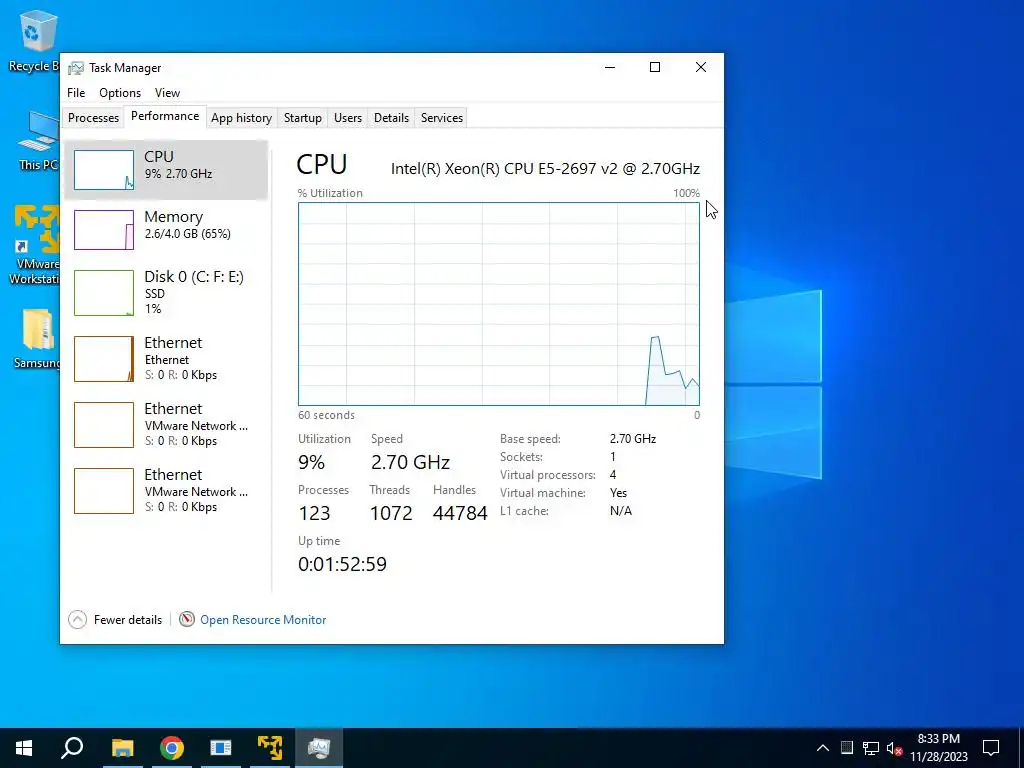Viewport: 1024px width, 768px height.
Task: Click the Open Resource Monitor link
Action: coord(263,620)
